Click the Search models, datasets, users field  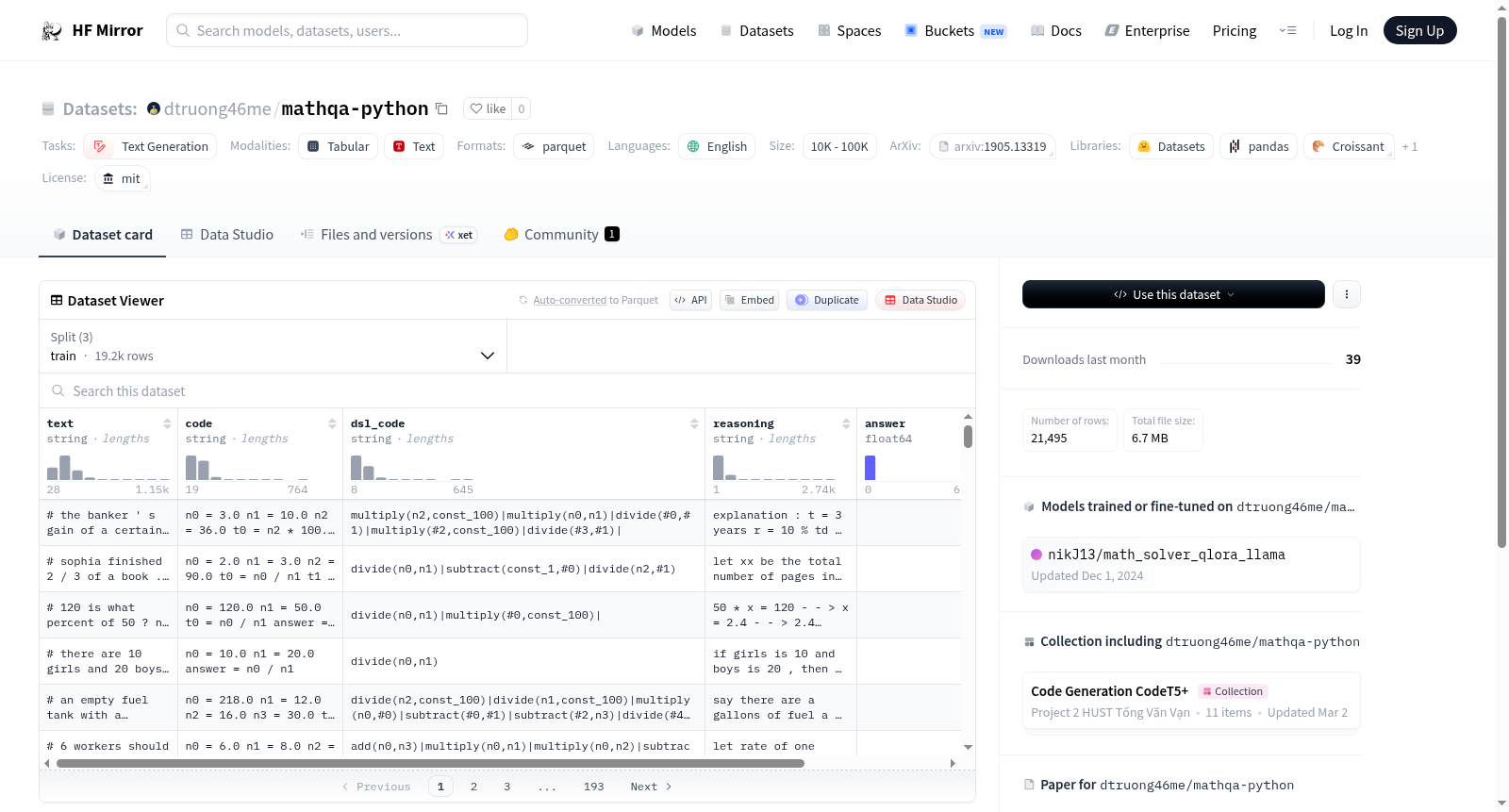pyautogui.click(x=347, y=30)
